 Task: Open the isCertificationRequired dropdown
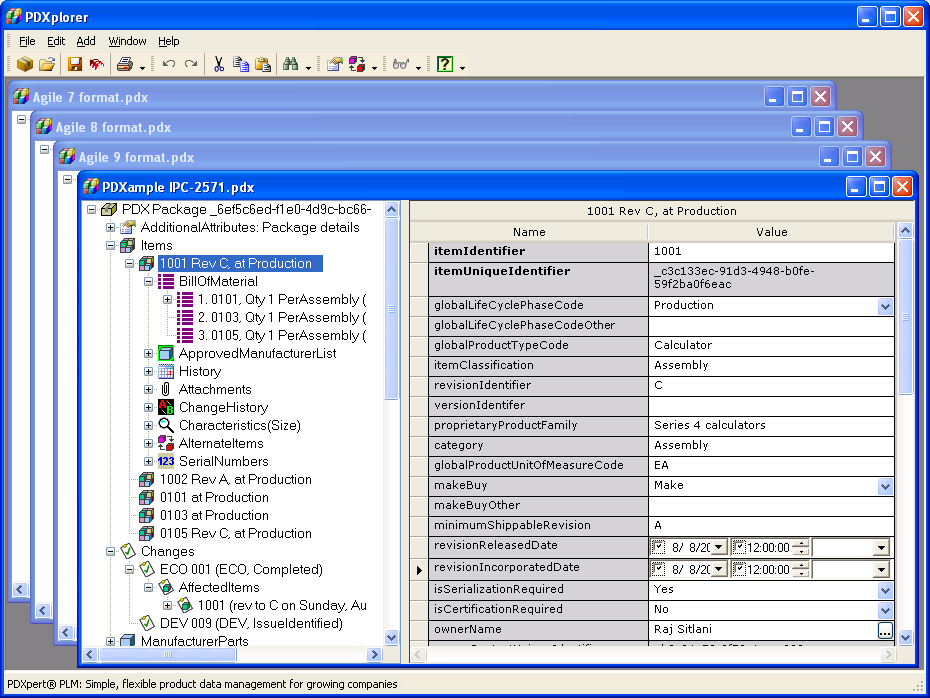click(x=886, y=611)
